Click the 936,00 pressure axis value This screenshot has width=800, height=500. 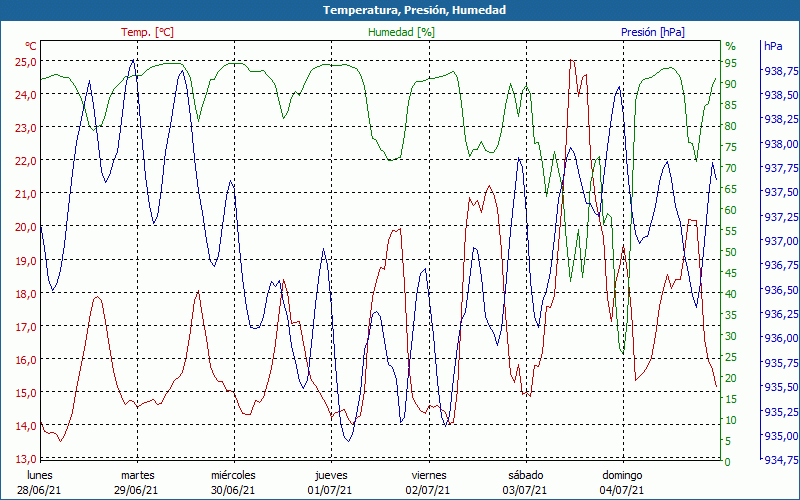pos(781,338)
